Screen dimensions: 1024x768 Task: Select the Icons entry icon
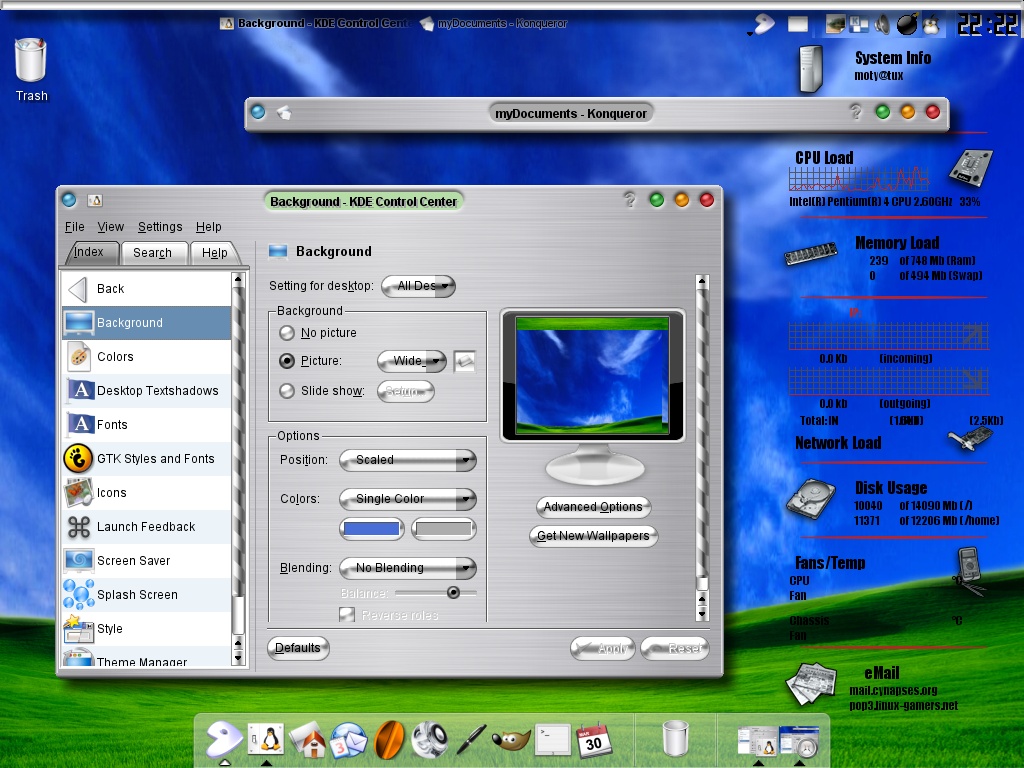79,492
